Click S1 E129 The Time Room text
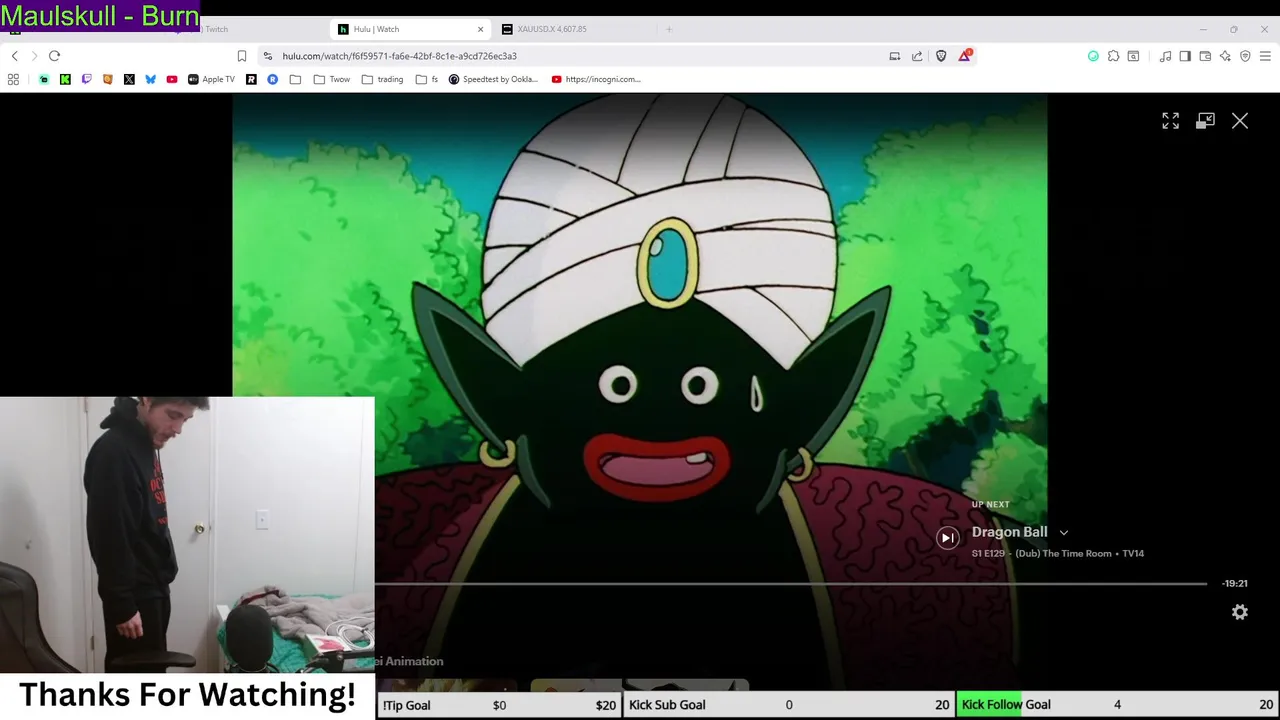The image size is (1280, 720). pos(1058,553)
